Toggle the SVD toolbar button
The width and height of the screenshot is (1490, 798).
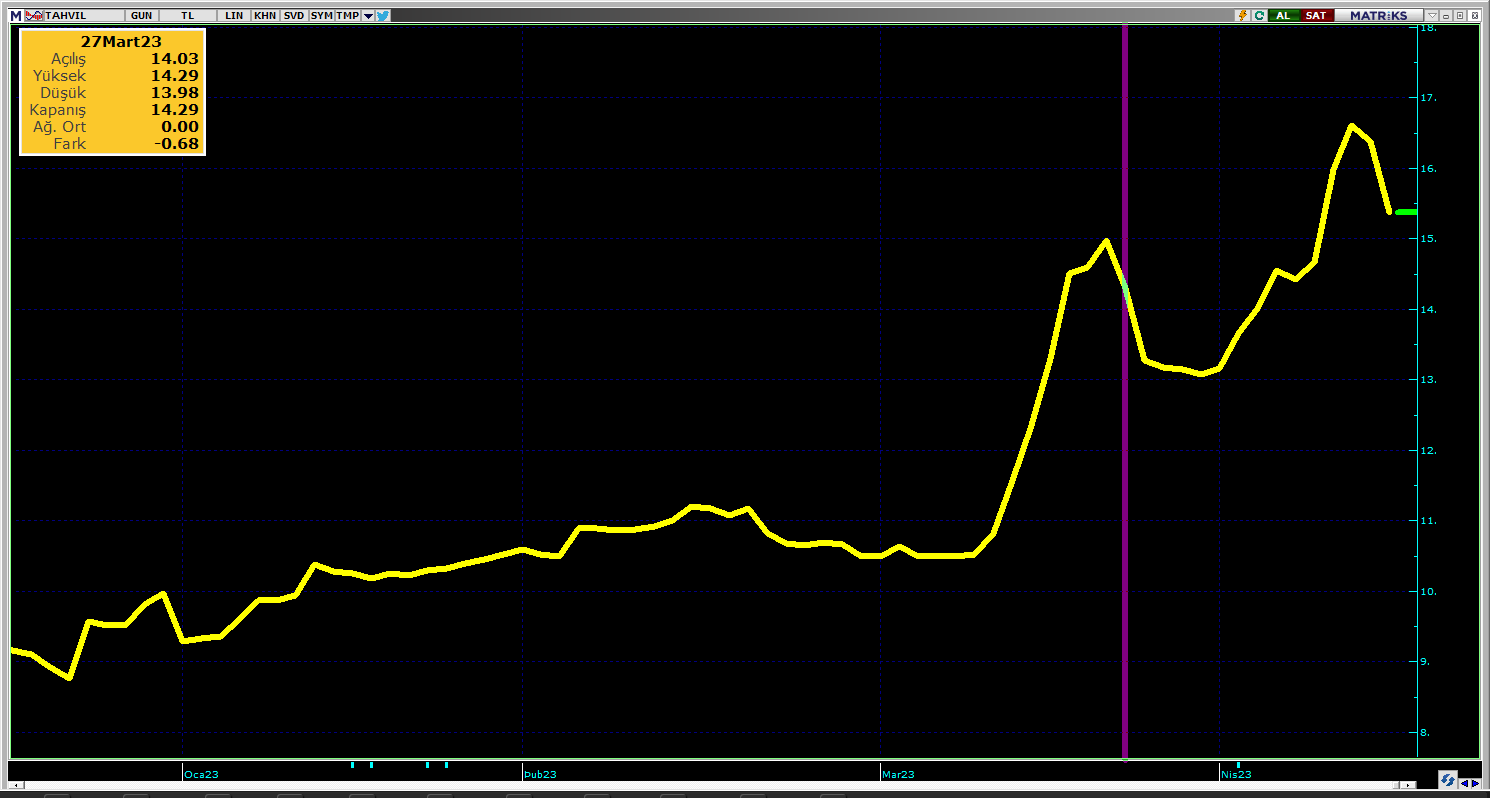pos(294,16)
